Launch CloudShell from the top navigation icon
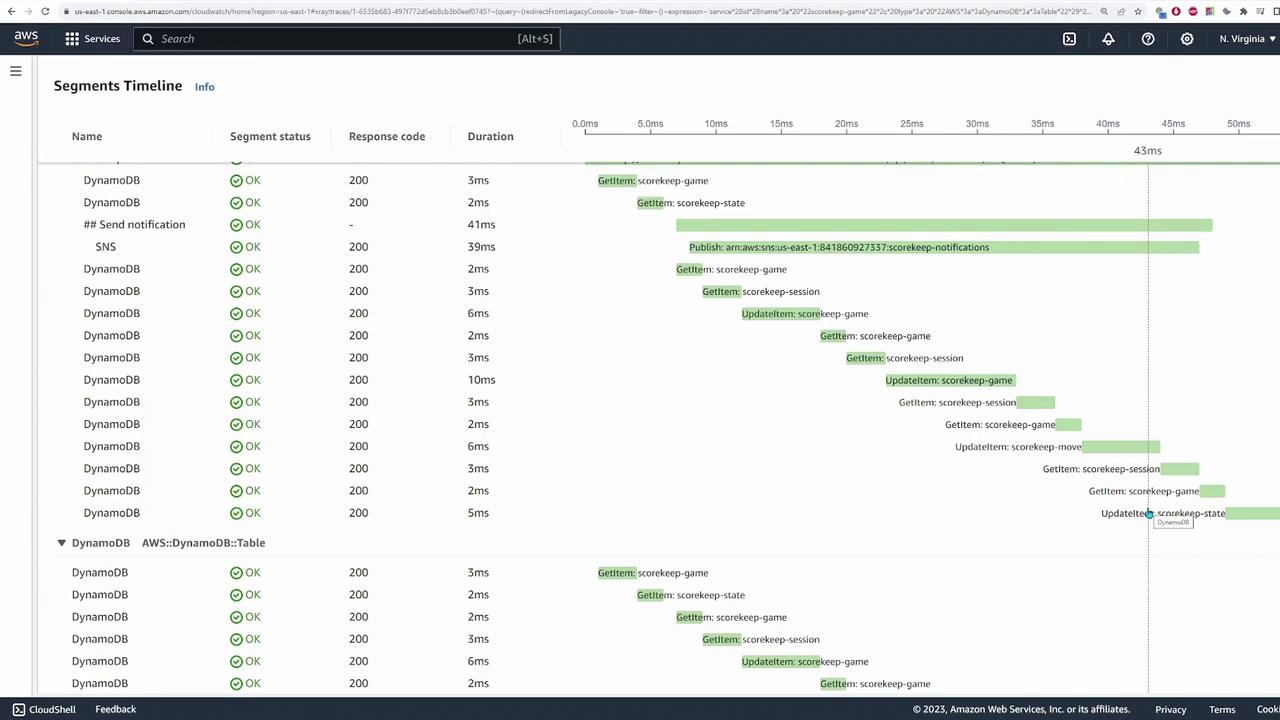This screenshot has width=1280, height=720. coord(1069,39)
